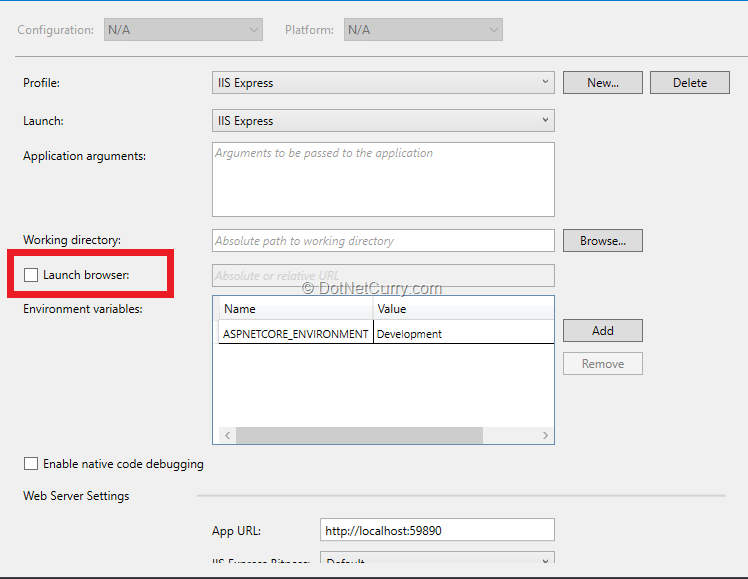The image size is (748, 579).
Task: Add an environment variable
Action: tap(603, 331)
